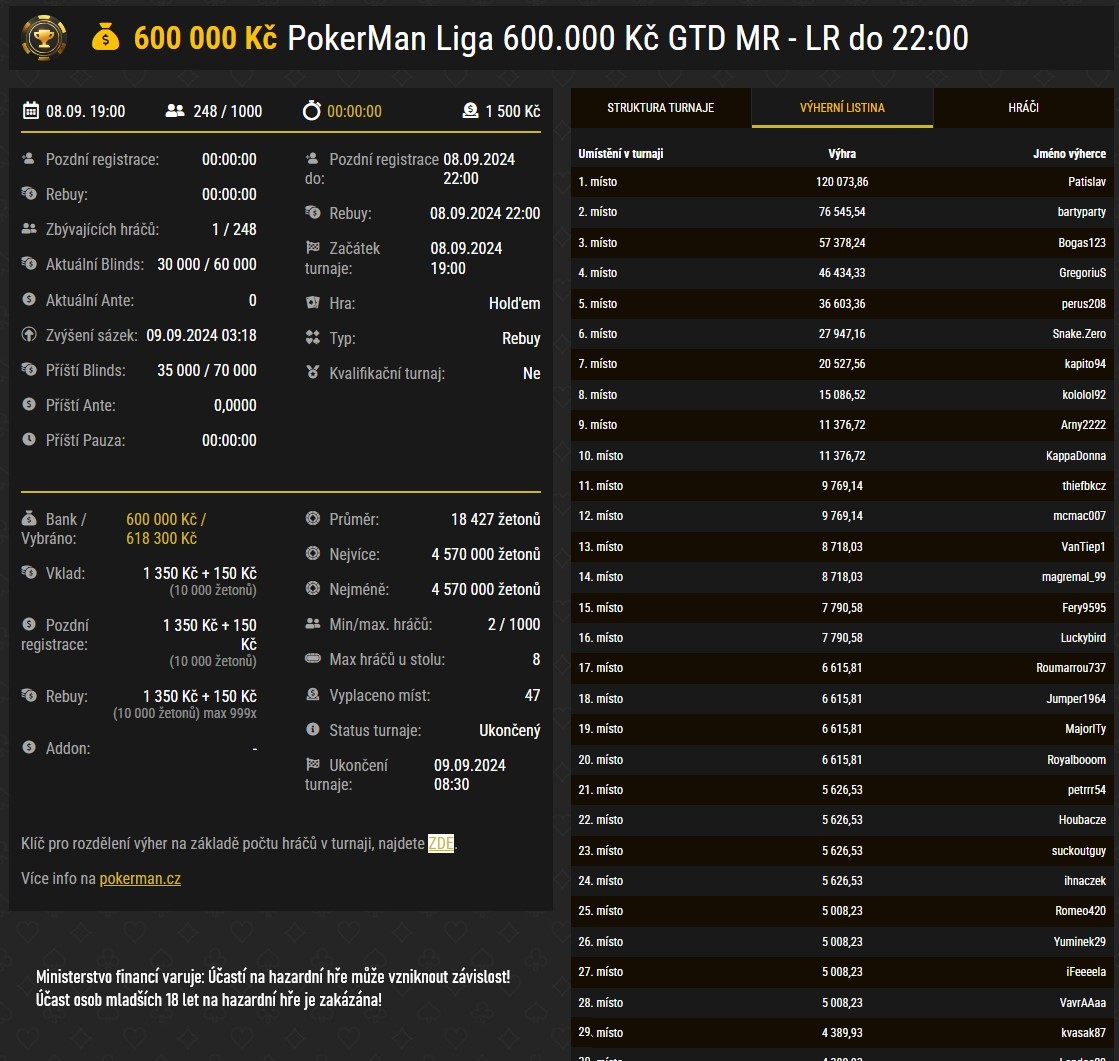The height and width of the screenshot is (1061, 1119).
Task: Click player name Romeo420
Action: pyautogui.click(x=1080, y=910)
